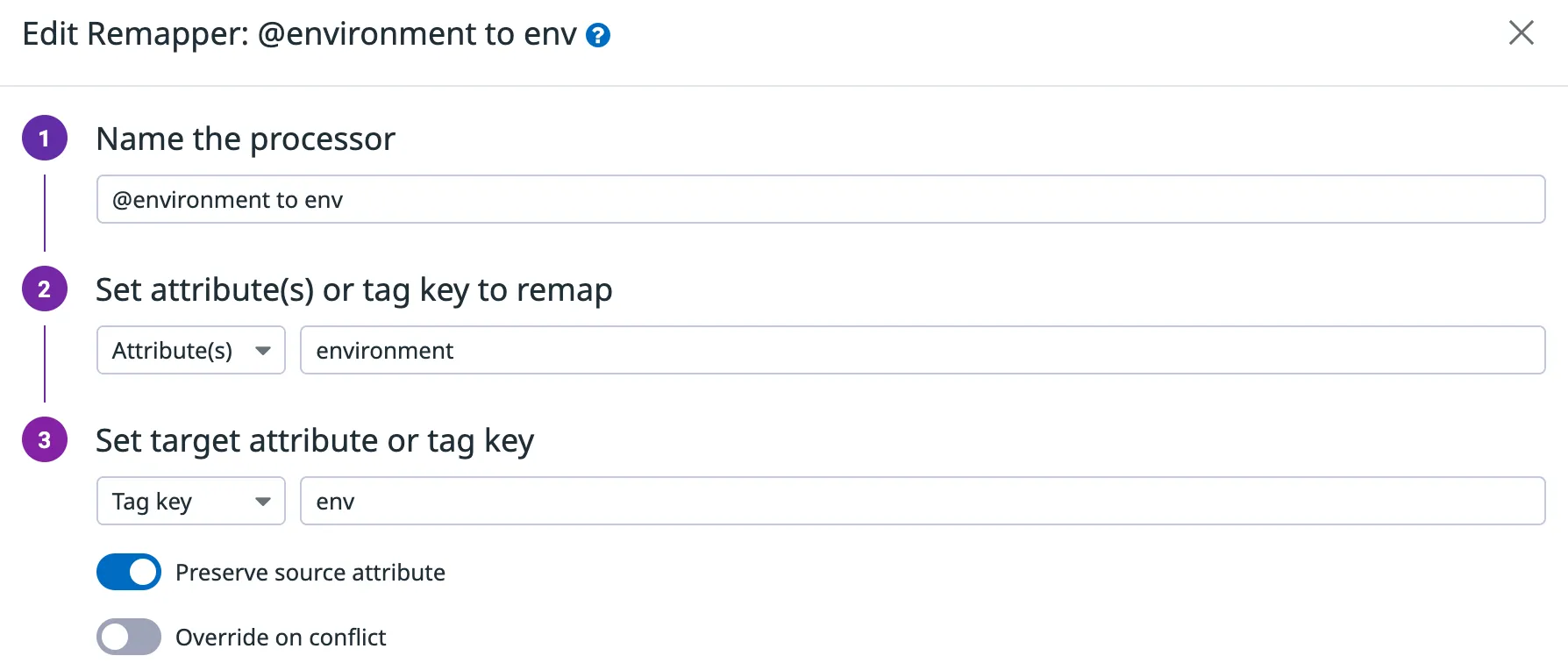Screen dimensions: 1568x663
Task: Click the step 2 number badge
Action: pos(45,289)
